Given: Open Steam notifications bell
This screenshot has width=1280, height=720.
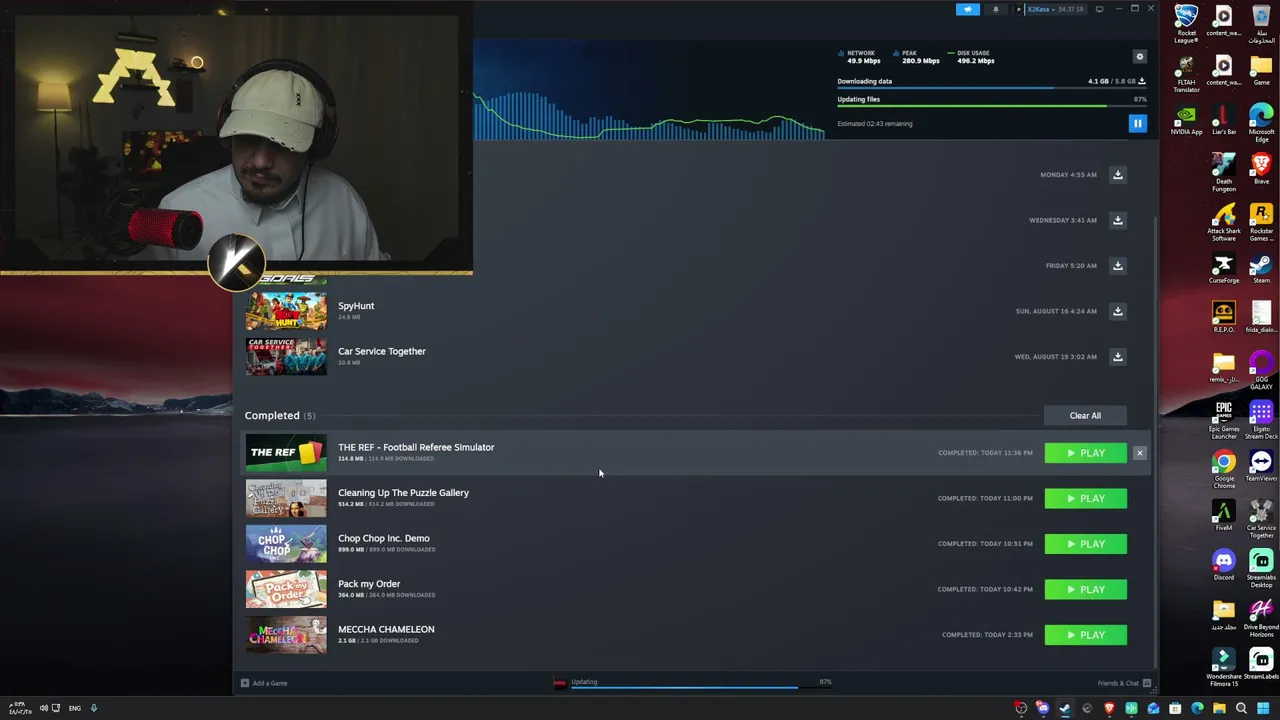Looking at the screenshot, I should pyautogui.click(x=995, y=9).
